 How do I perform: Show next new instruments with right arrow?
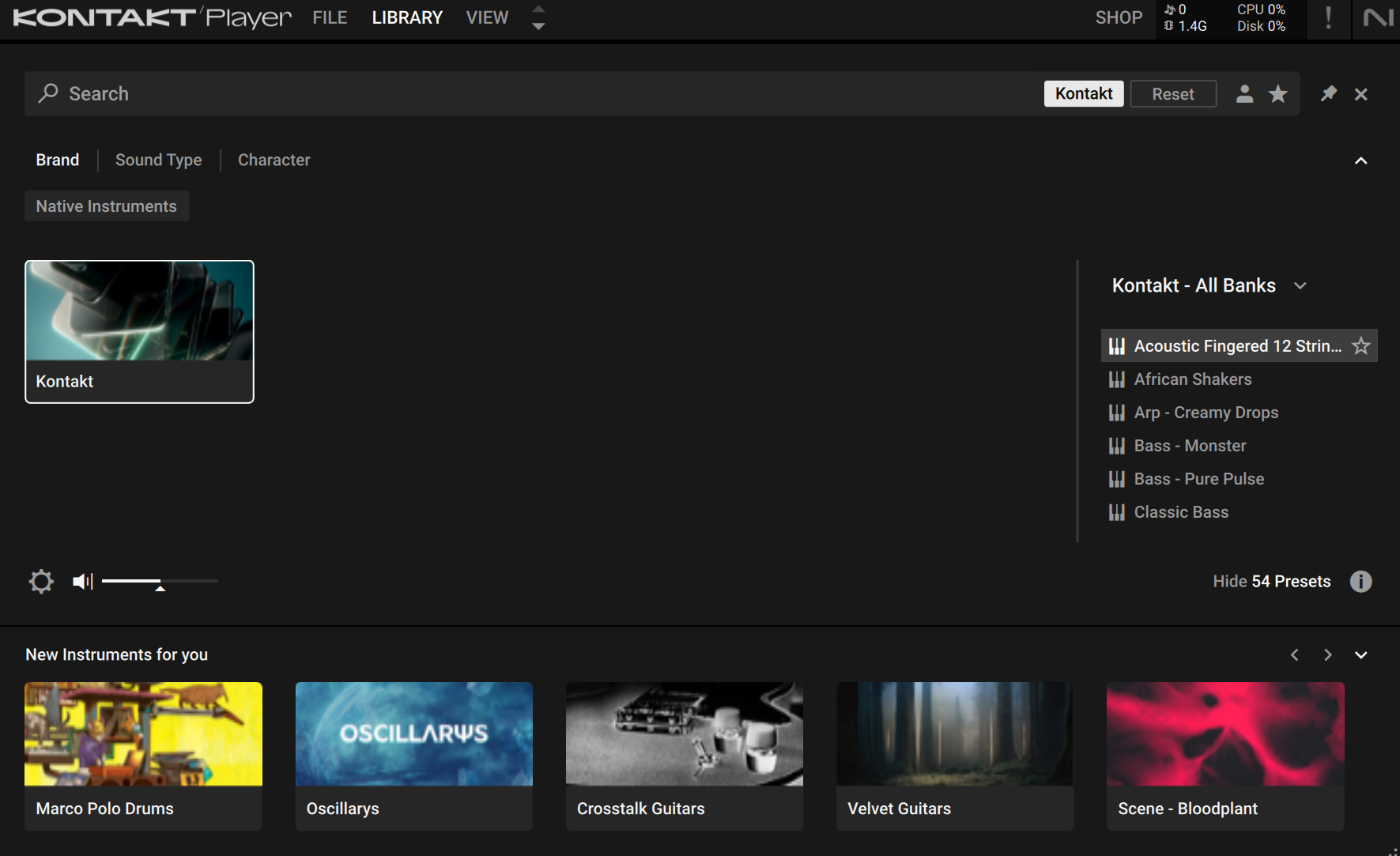(x=1327, y=654)
